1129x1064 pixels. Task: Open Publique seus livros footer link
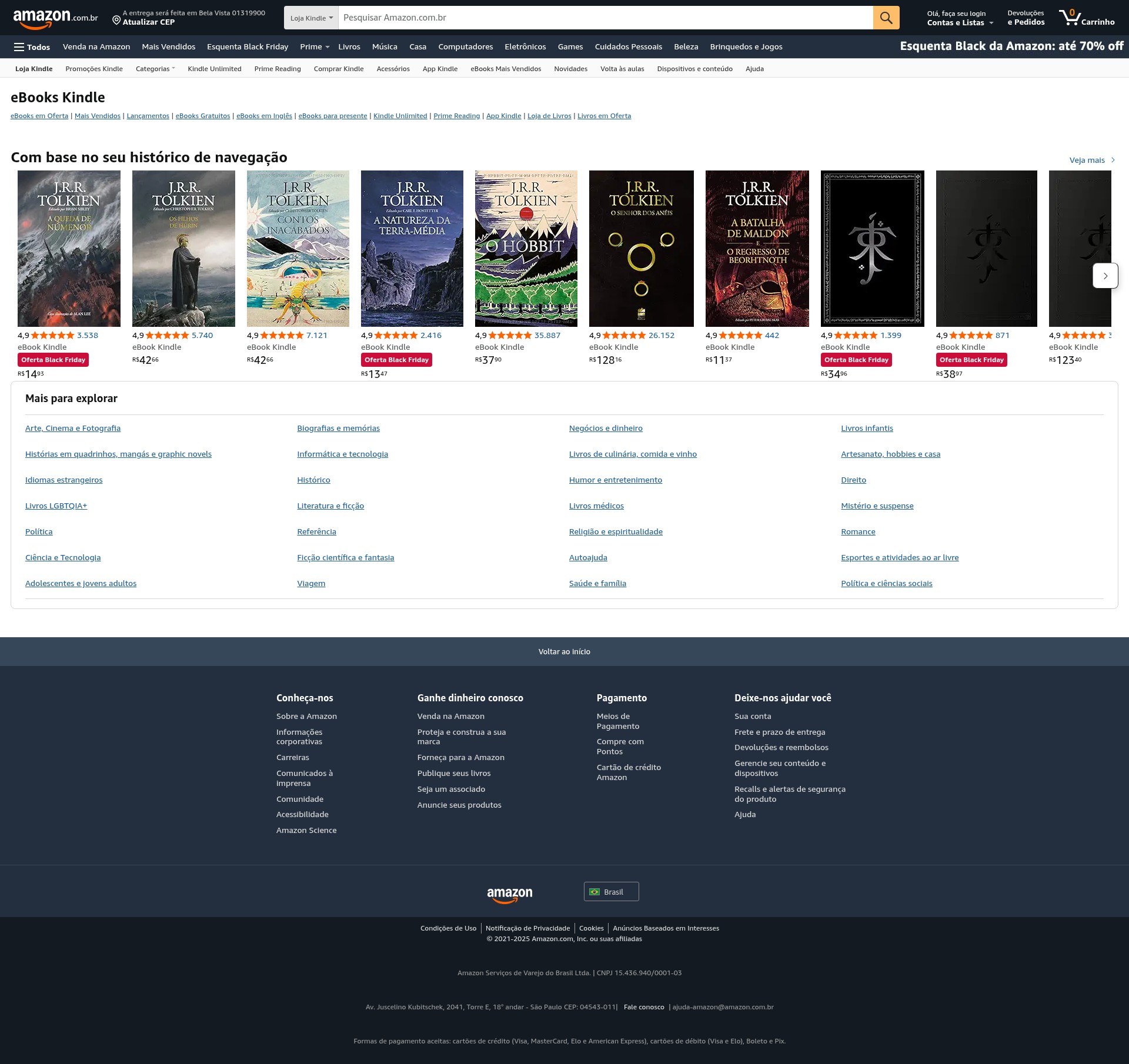[x=454, y=773]
